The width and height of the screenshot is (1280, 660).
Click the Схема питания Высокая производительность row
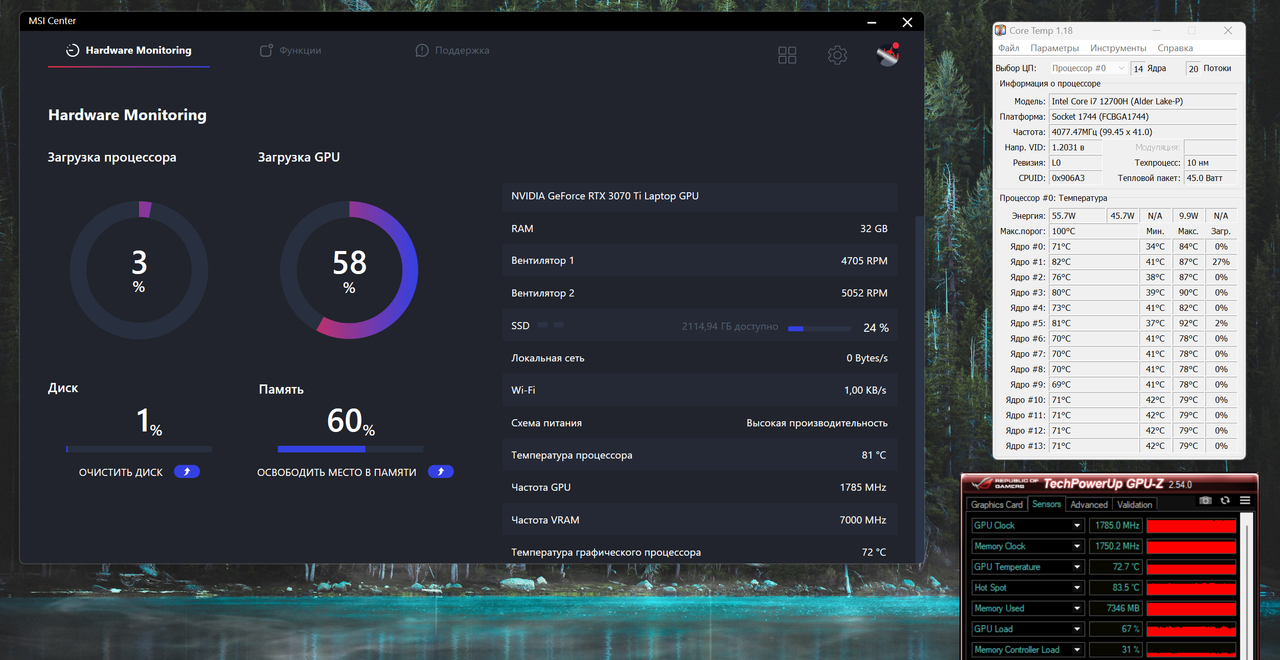pos(700,423)
